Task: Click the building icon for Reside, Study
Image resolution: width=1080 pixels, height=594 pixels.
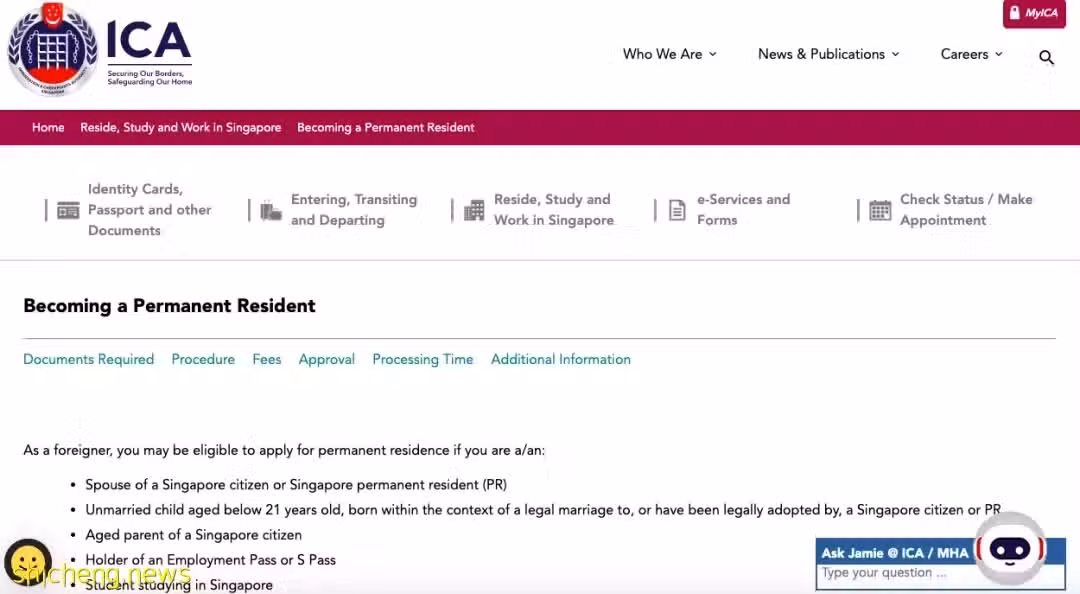Action: click(474, 210)
